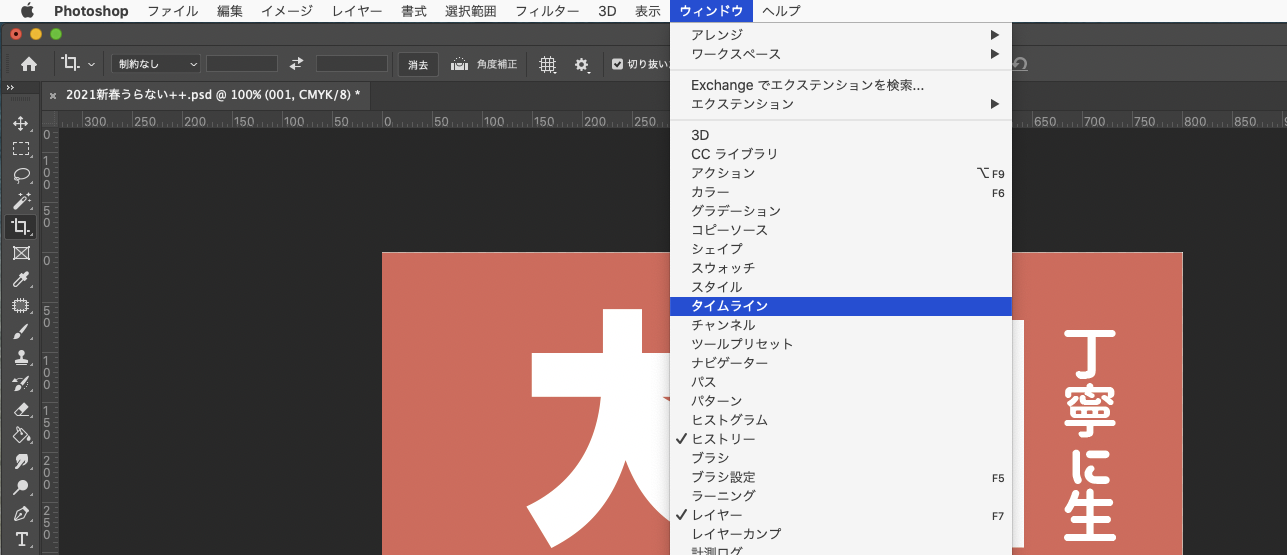
Task: Toggle the 切り抜い checkbox in options bar
Action: point(617,64)
